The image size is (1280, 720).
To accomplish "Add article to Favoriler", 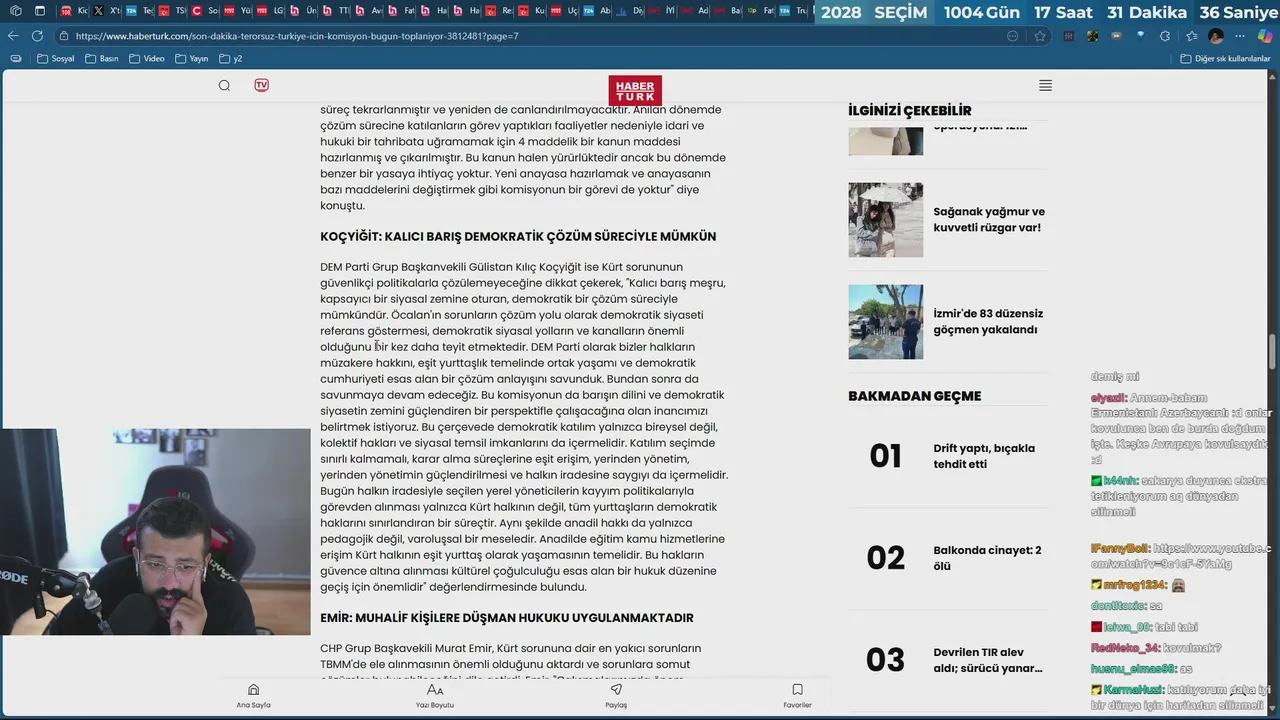I will [x=797, y=696].
